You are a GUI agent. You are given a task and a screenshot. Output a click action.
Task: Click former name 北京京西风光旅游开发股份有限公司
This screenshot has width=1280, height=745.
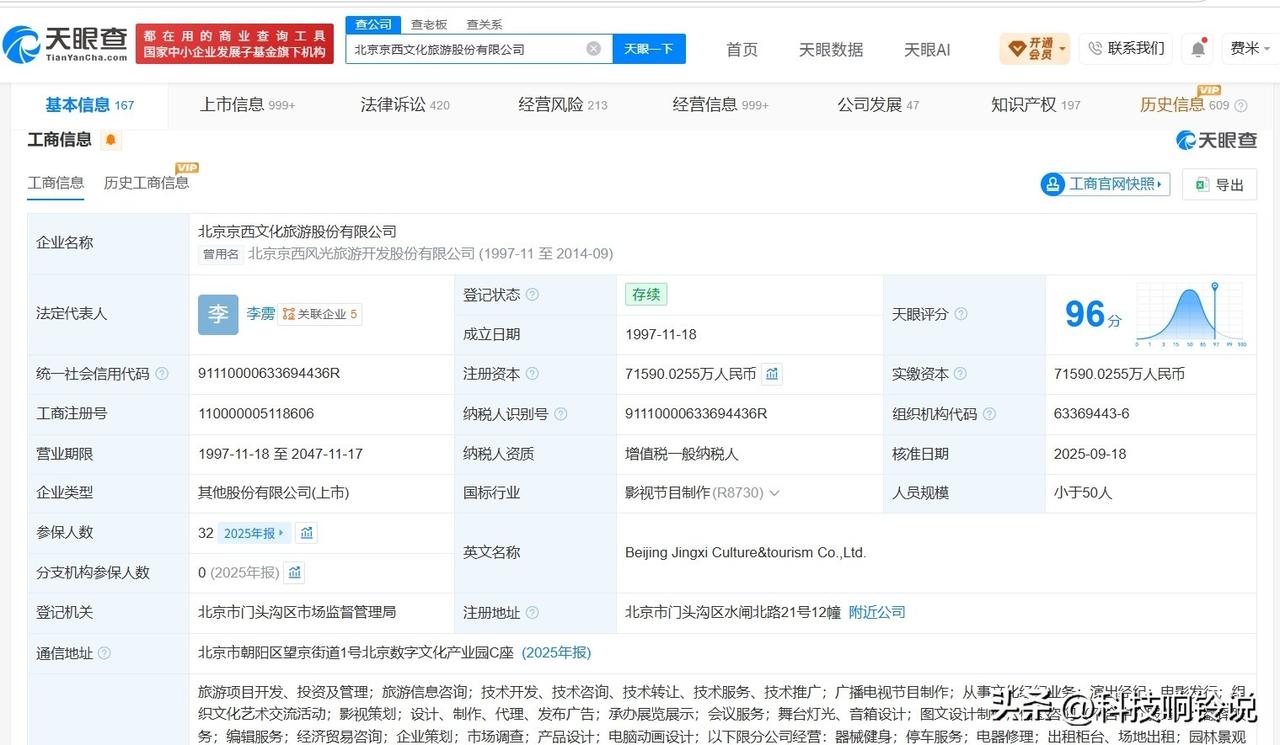point(362,254)
